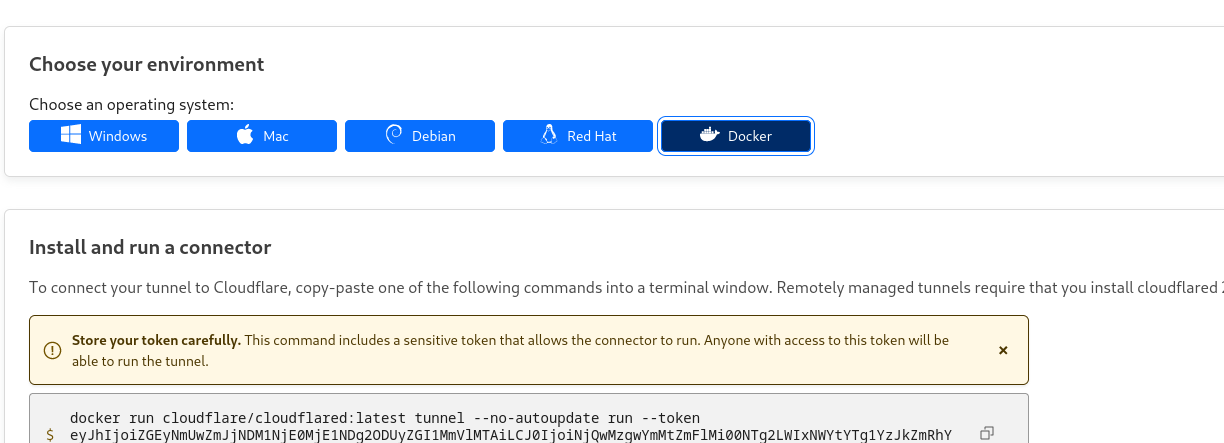Click the warning icon in the token alert
The image size is (1224, 443).
[x=52, y=350]
